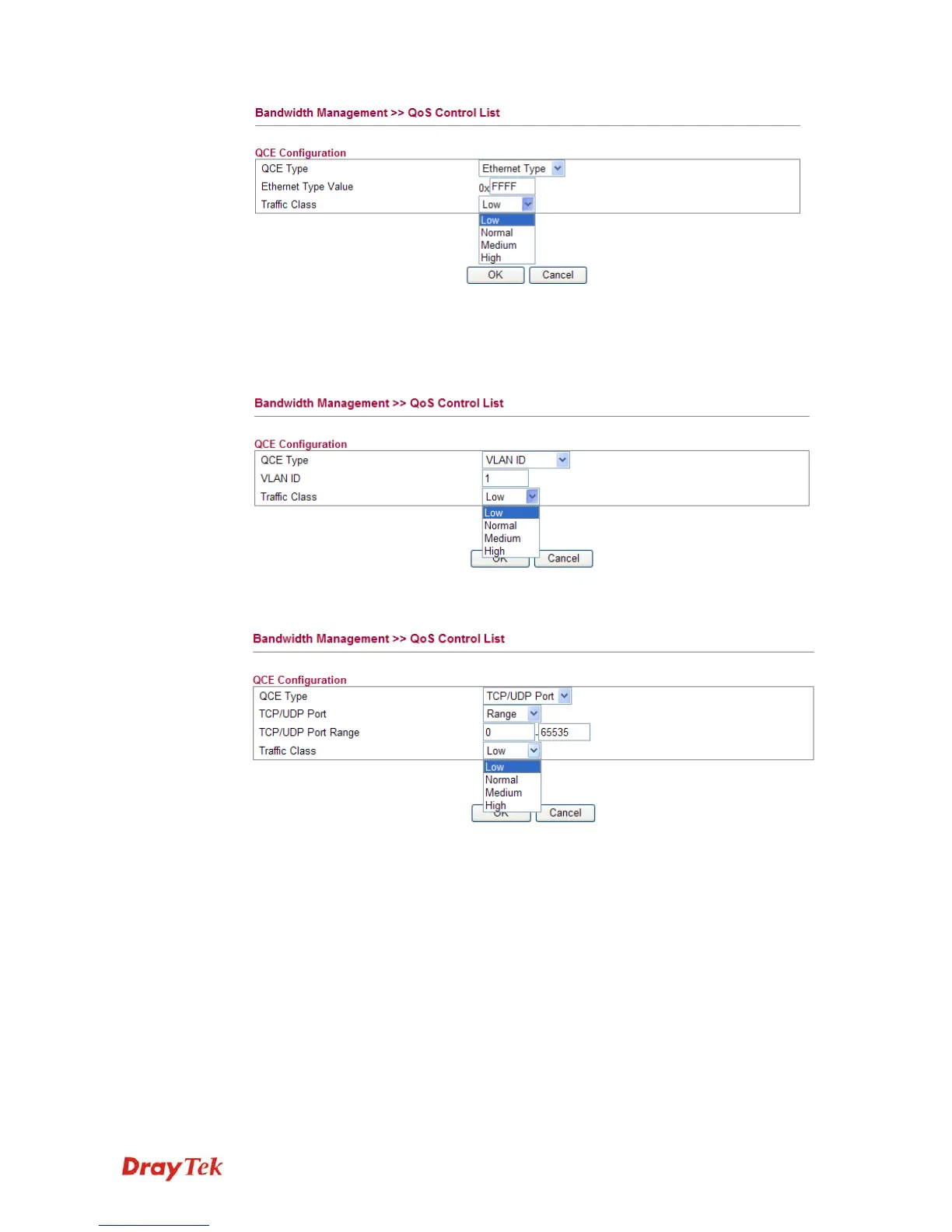Open the QCE Type dropdown showing Ethernet Type
The image size is (952, 1232).
(x=521, y=169)
